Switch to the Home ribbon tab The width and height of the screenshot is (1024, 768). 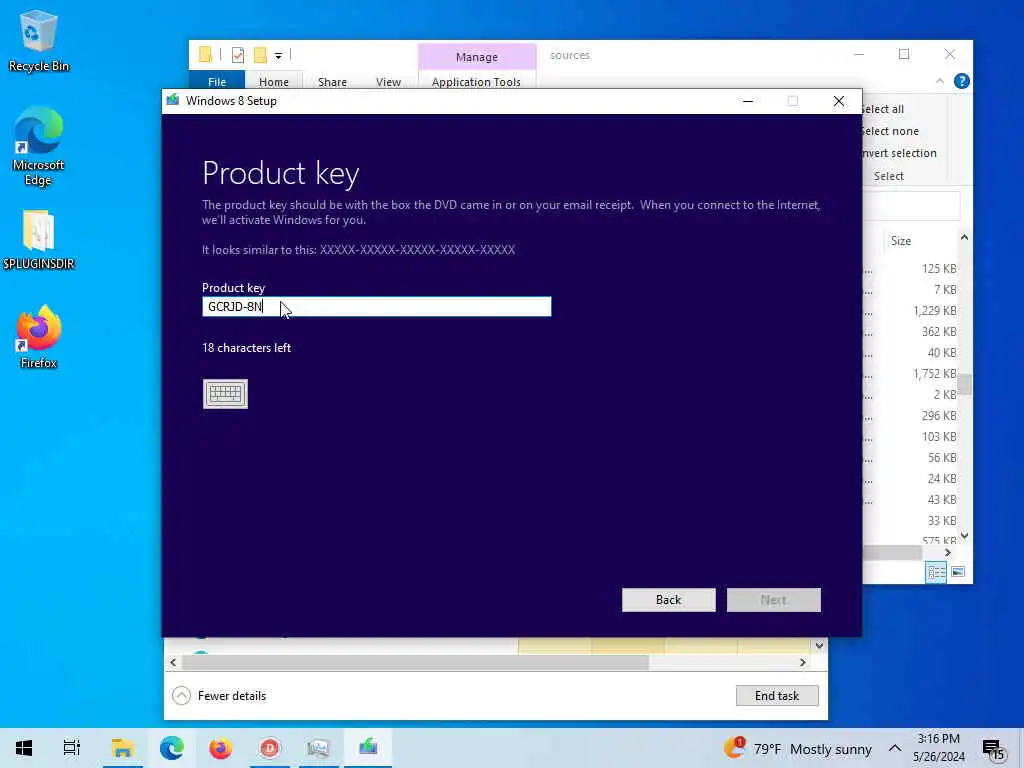click(274, 82)
